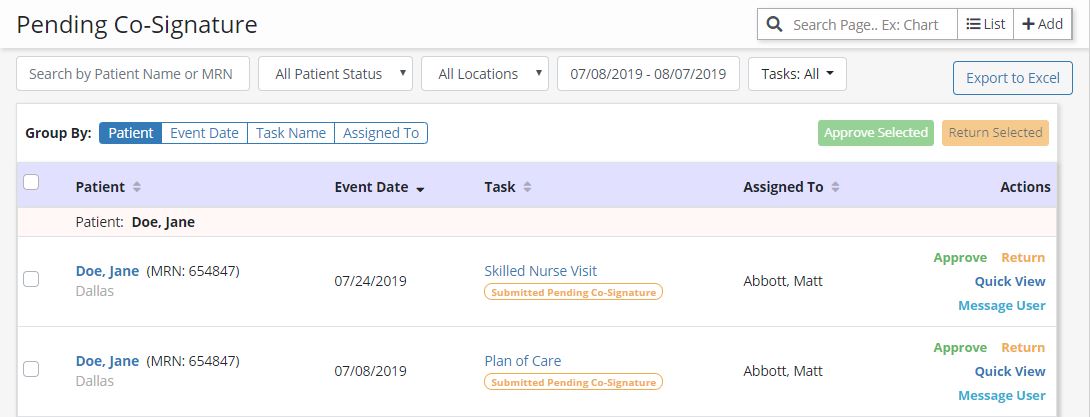Group by Event Date tab
The image size is (1090, 417).
coord(204,133)
